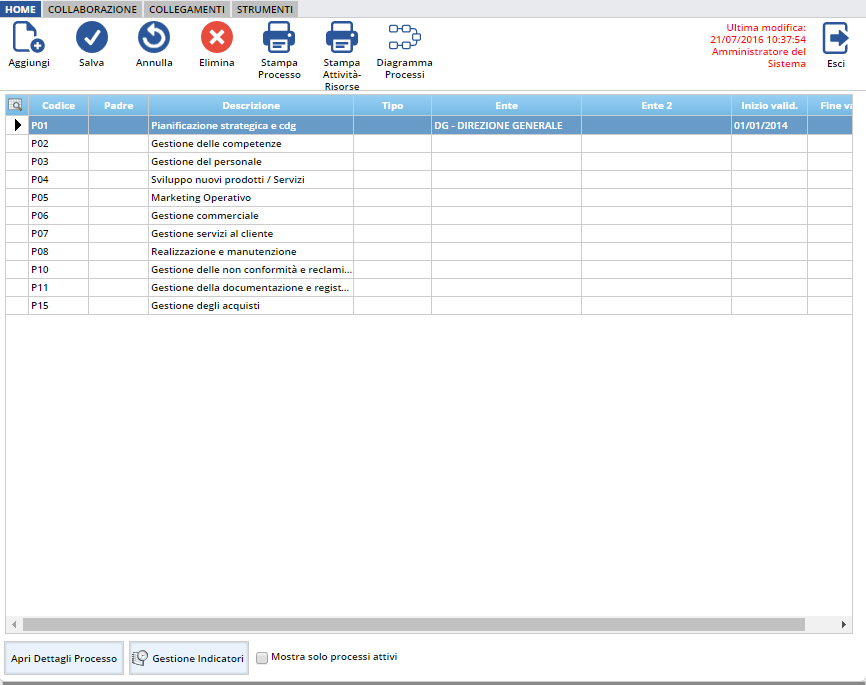Sort by the Descrizione column header
Viewport: 866px width, 685px height.
(251, 105)
